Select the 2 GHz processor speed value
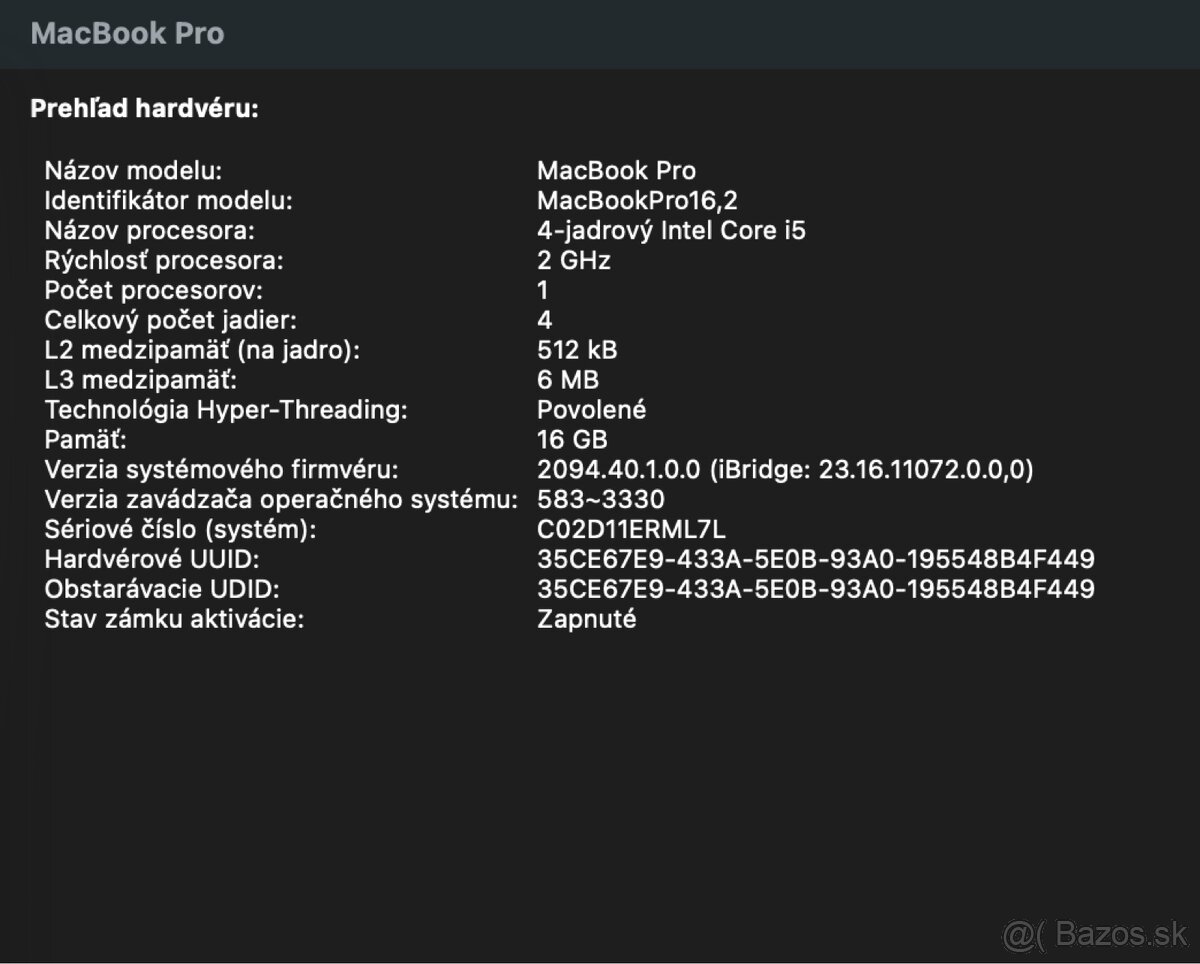Viewport: 1200px width, 964px height. 573,260
